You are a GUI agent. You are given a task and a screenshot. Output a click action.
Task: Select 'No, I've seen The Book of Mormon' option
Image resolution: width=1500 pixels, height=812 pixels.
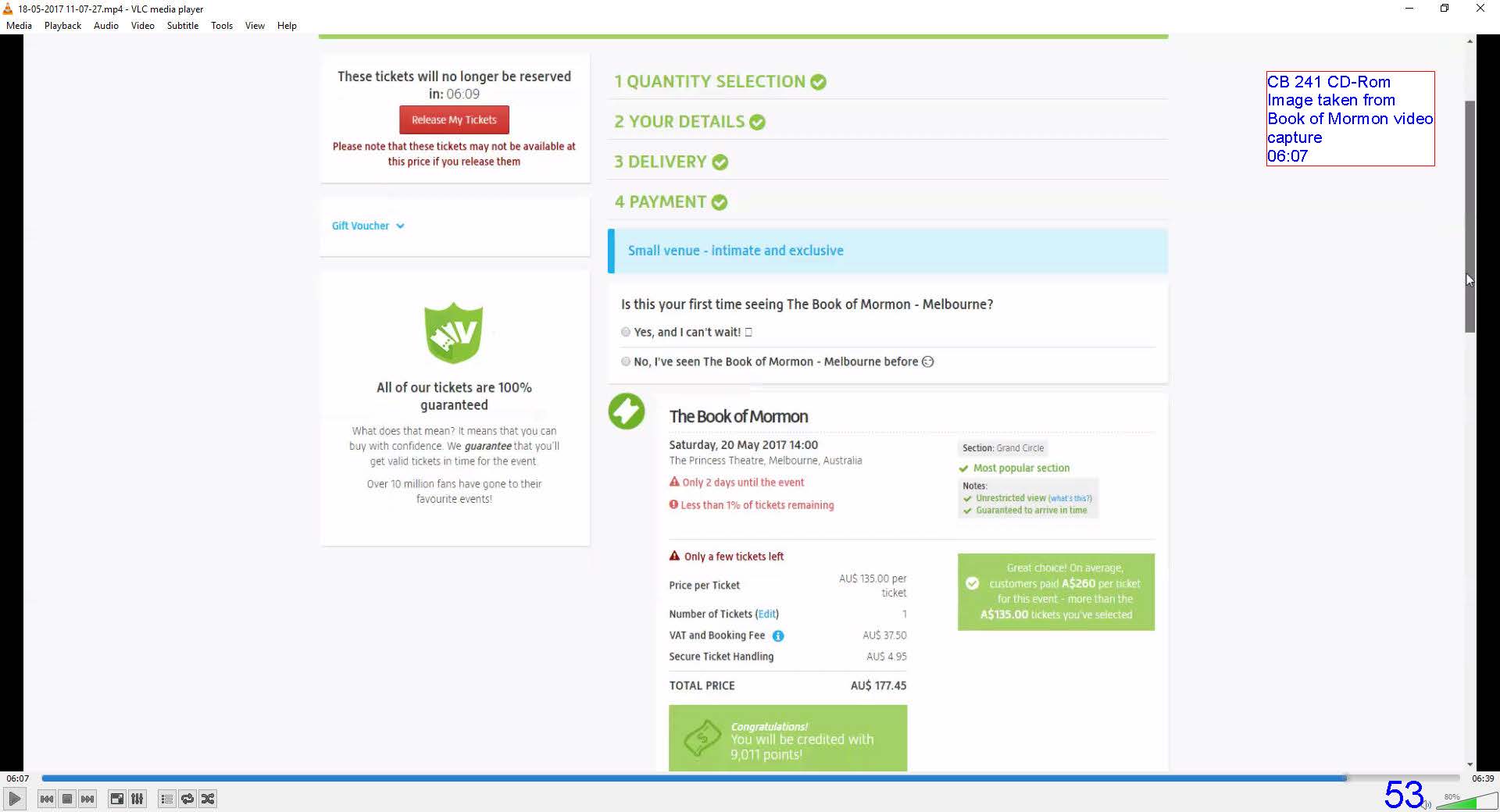[x=626, y=361]
